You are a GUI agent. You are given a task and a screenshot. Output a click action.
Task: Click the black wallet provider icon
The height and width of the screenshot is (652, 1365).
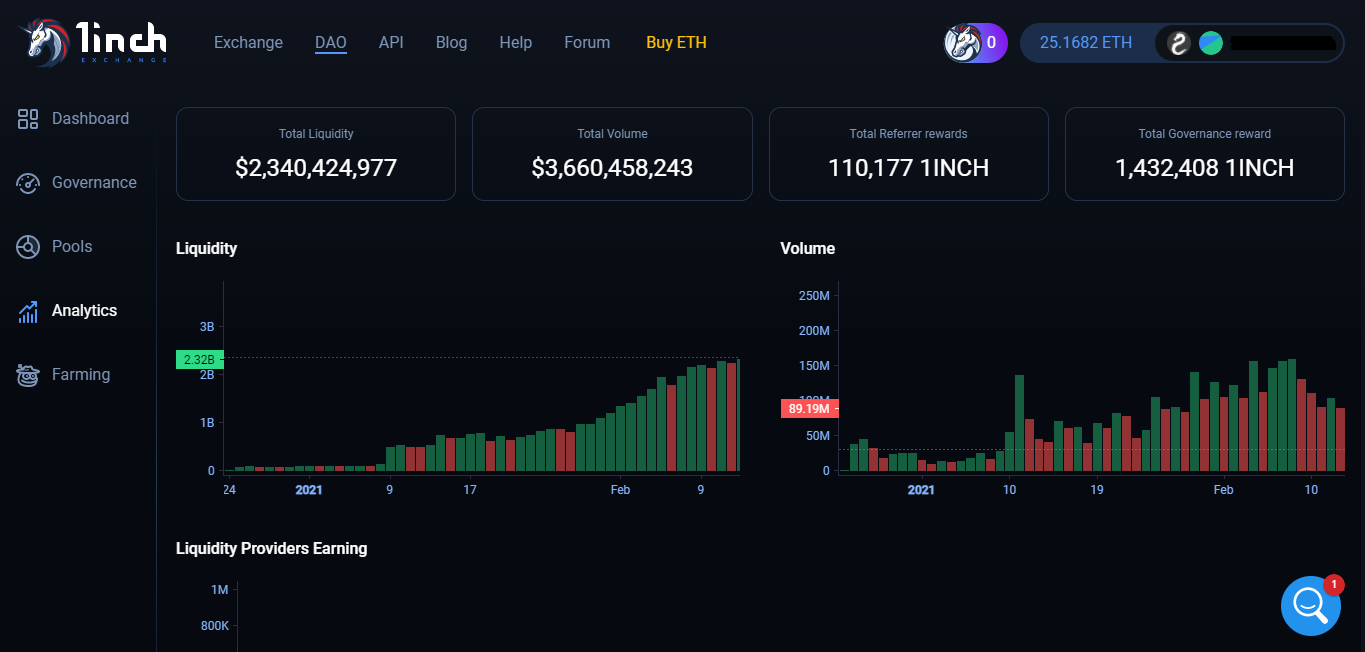(1179, 43)
